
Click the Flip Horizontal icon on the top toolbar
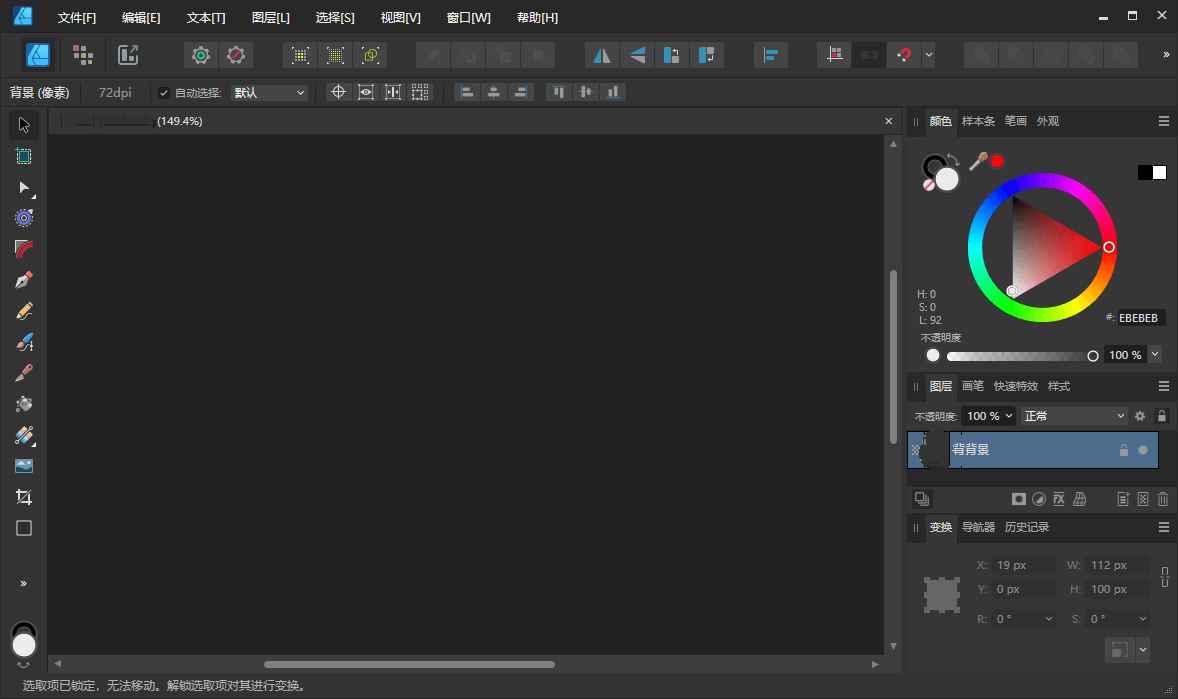(601, 55)
